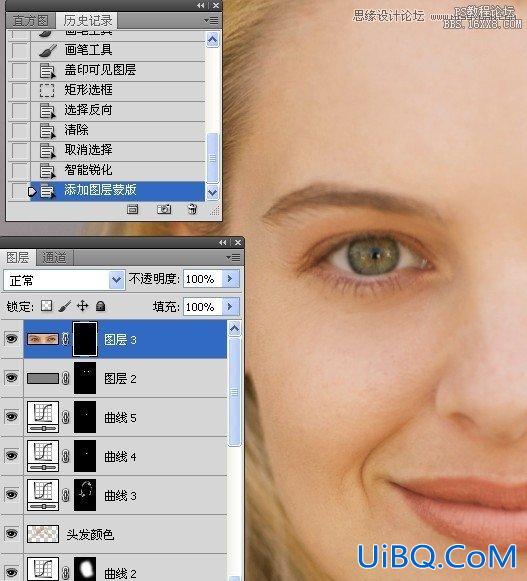
Task: Click the mask link chain icon on 图层 3
Action: click(65, 339)
